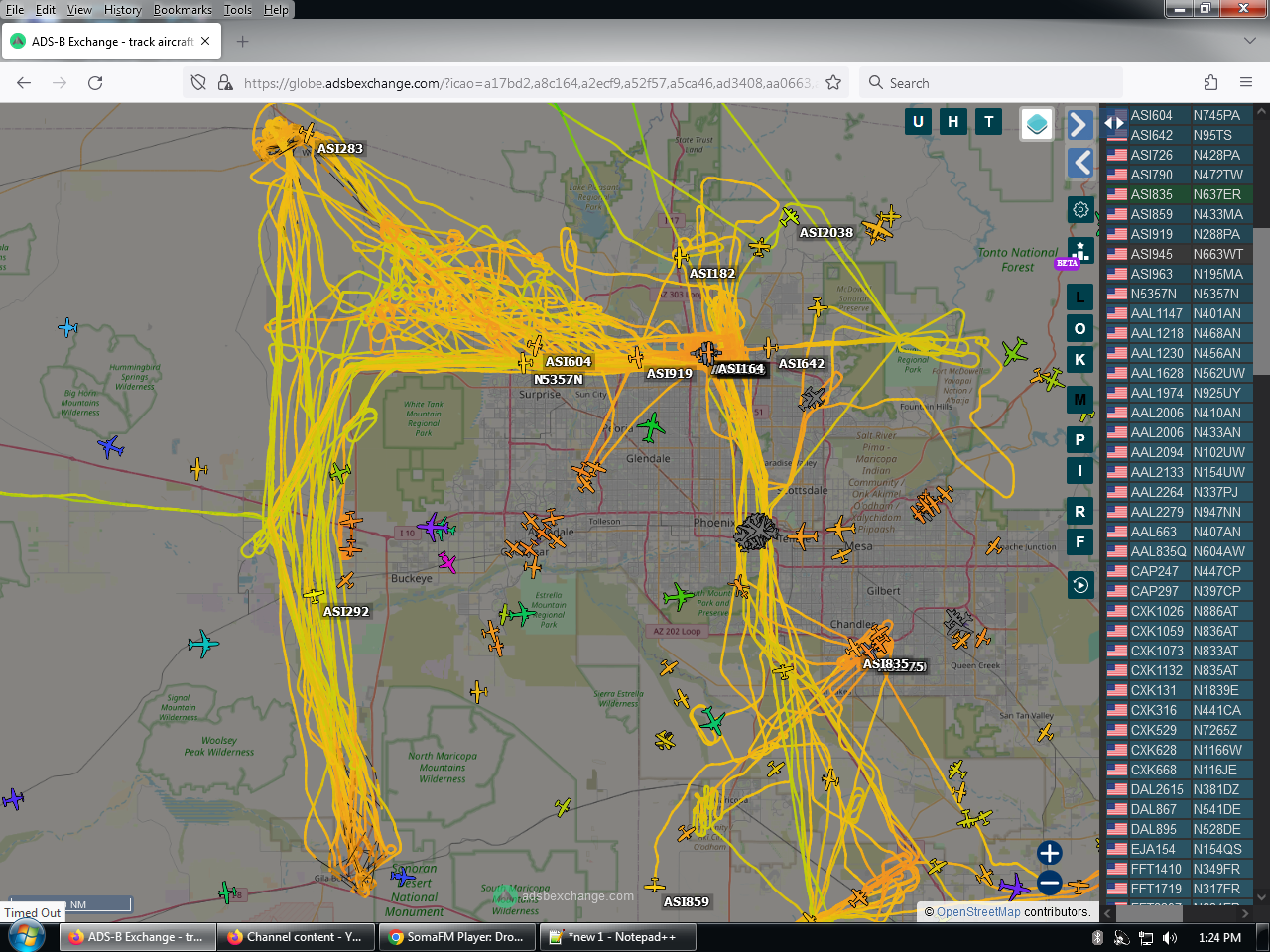Open the View menu
This screenshot has height=952, width=1270.
(79, 10)
